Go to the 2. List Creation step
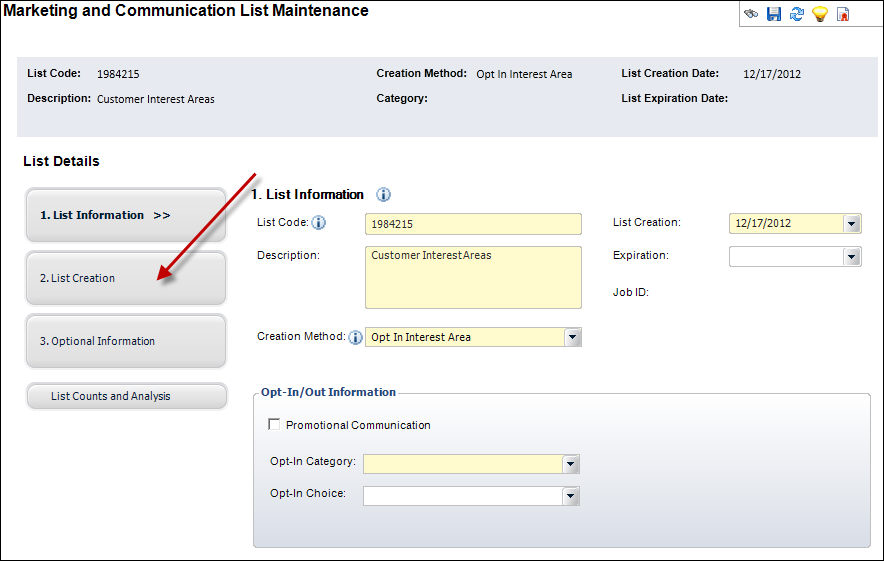The image size is (884, 561). coord(125,278)
